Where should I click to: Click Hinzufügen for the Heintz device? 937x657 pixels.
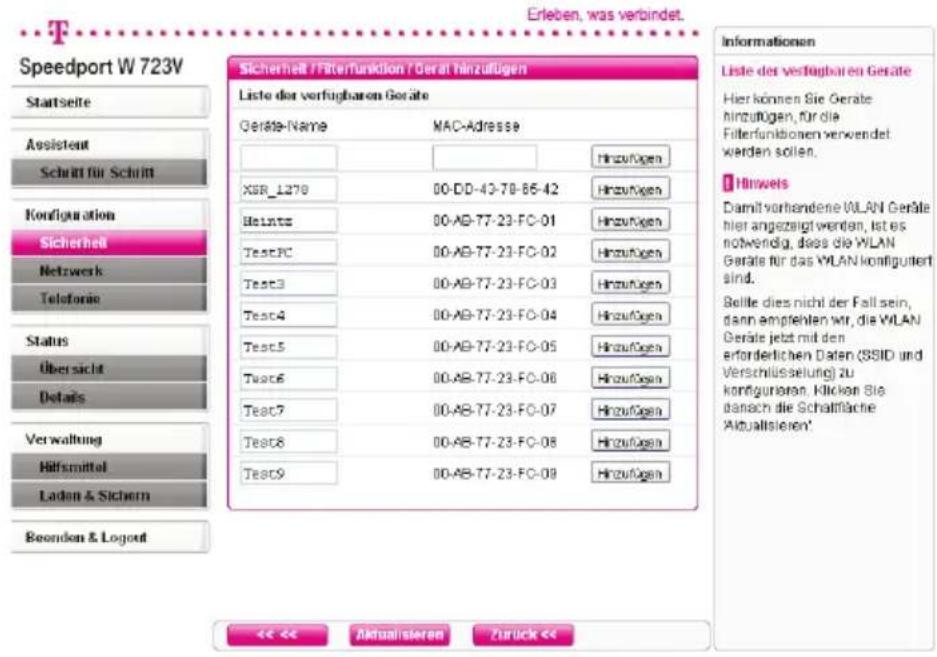pyautogui.click(x=630, y=221)
